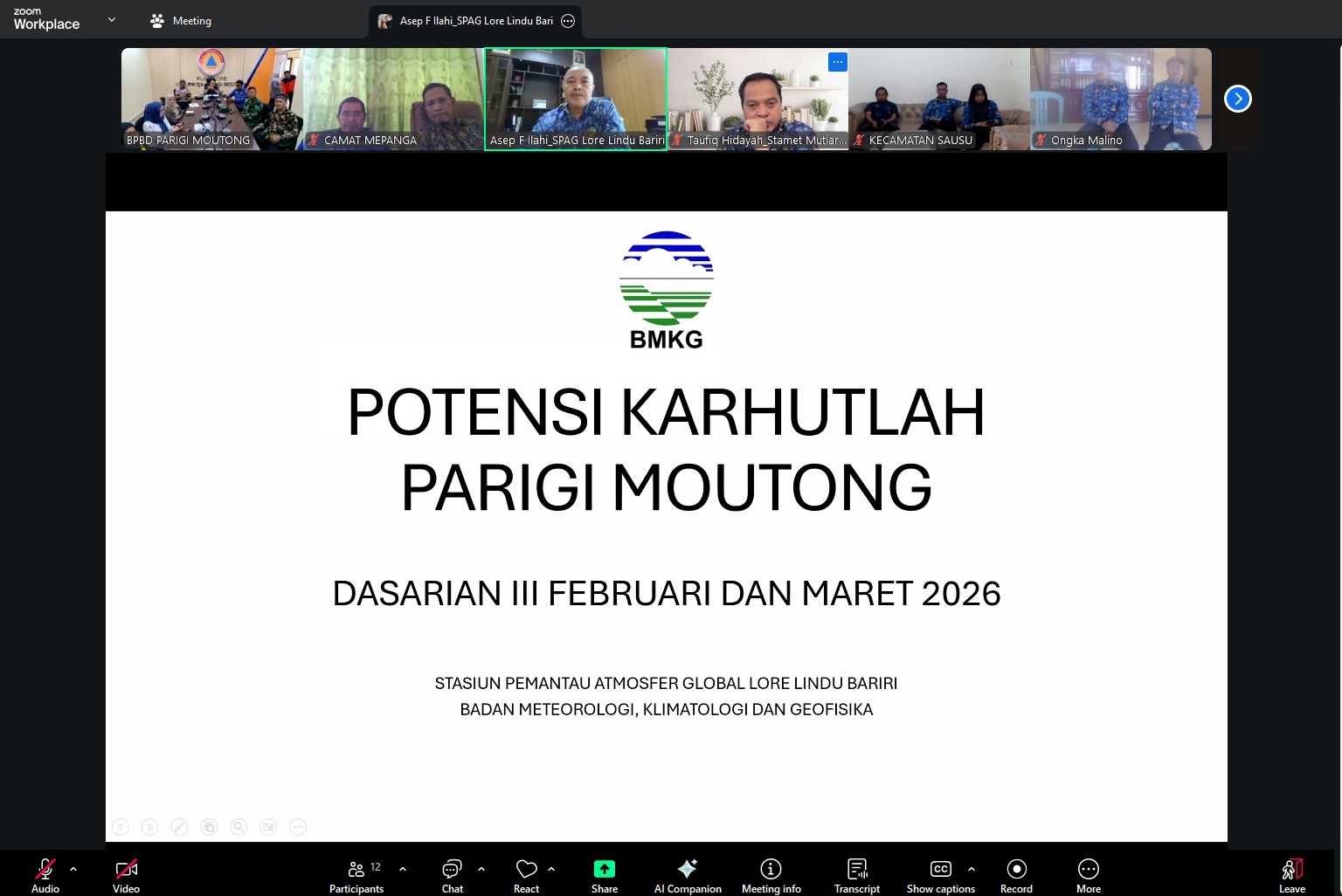Image resolution: width=1342 pixels, height=896 pixels.
Task: Toggle Show captions on
Action: (940, 875)
